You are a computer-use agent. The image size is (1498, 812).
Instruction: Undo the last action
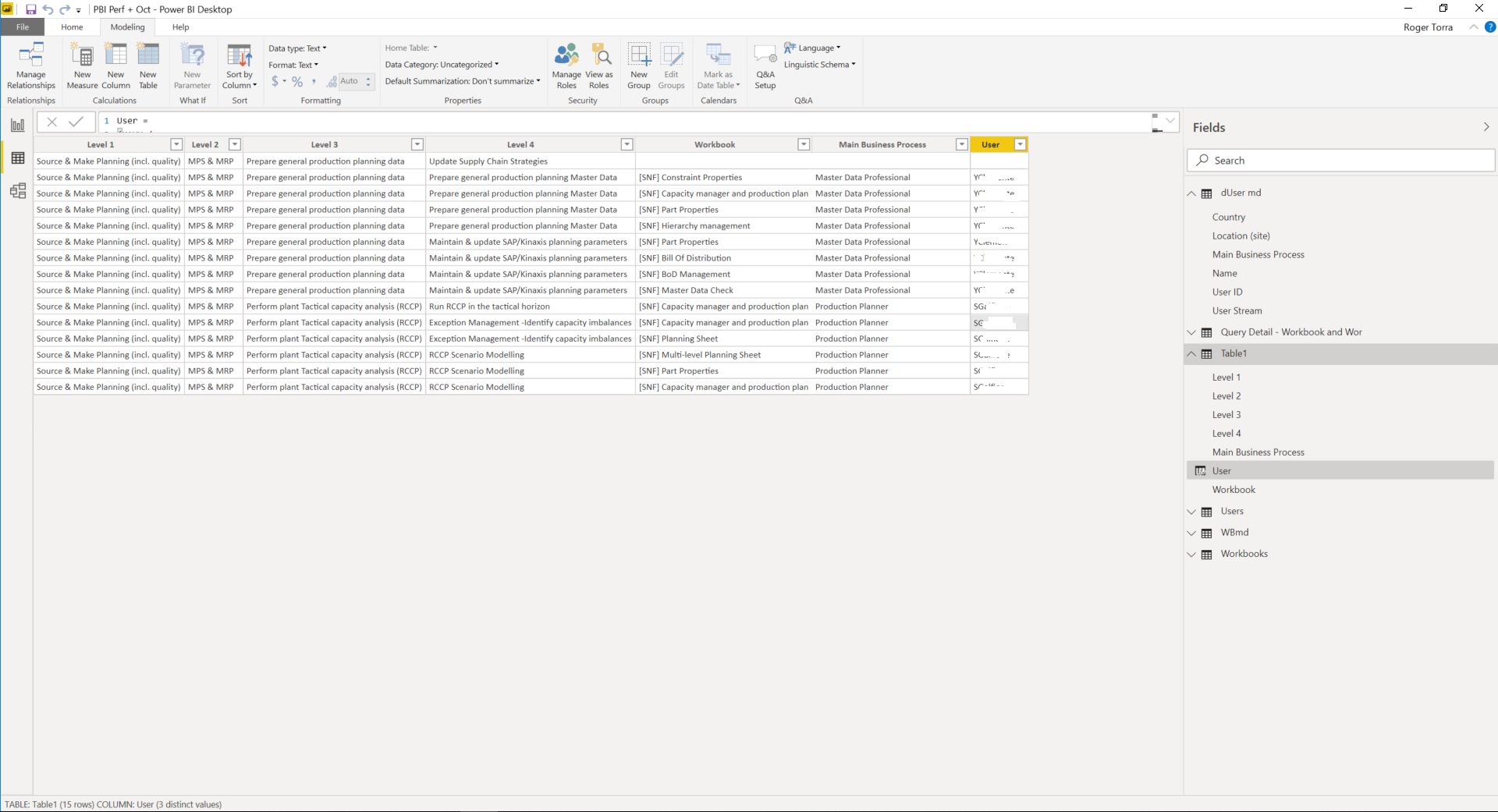[48, 9]
